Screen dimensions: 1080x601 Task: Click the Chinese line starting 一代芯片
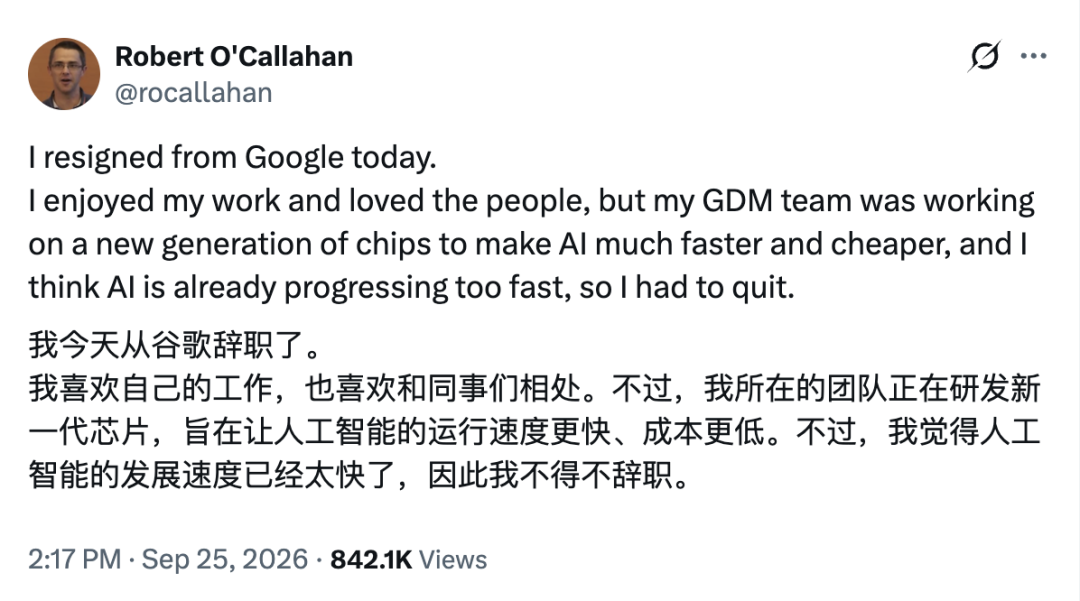coord(534,432)
